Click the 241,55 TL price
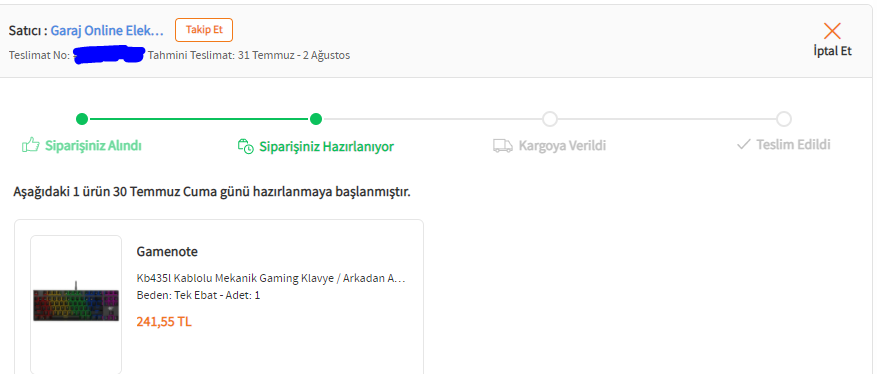 [x=164, y=322]
